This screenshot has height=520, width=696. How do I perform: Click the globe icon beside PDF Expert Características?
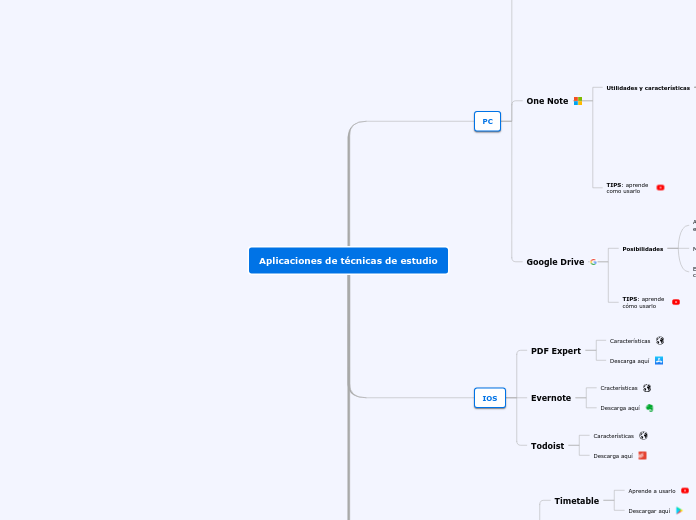tap(660, 341)
